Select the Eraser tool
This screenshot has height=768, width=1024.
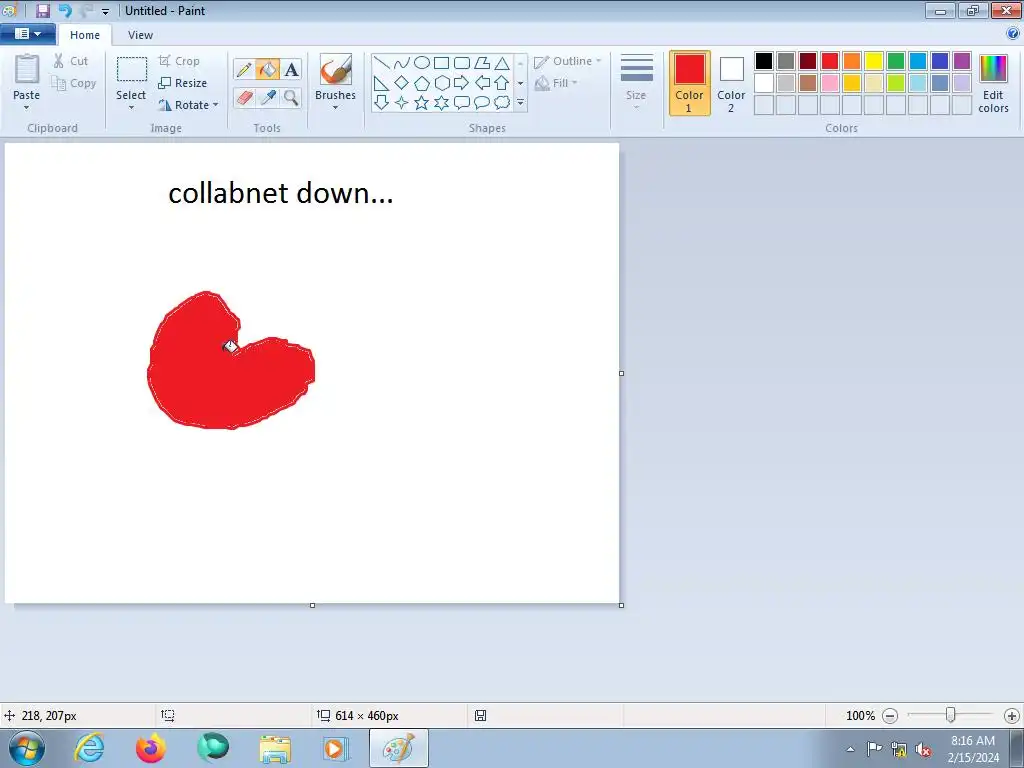244,98
